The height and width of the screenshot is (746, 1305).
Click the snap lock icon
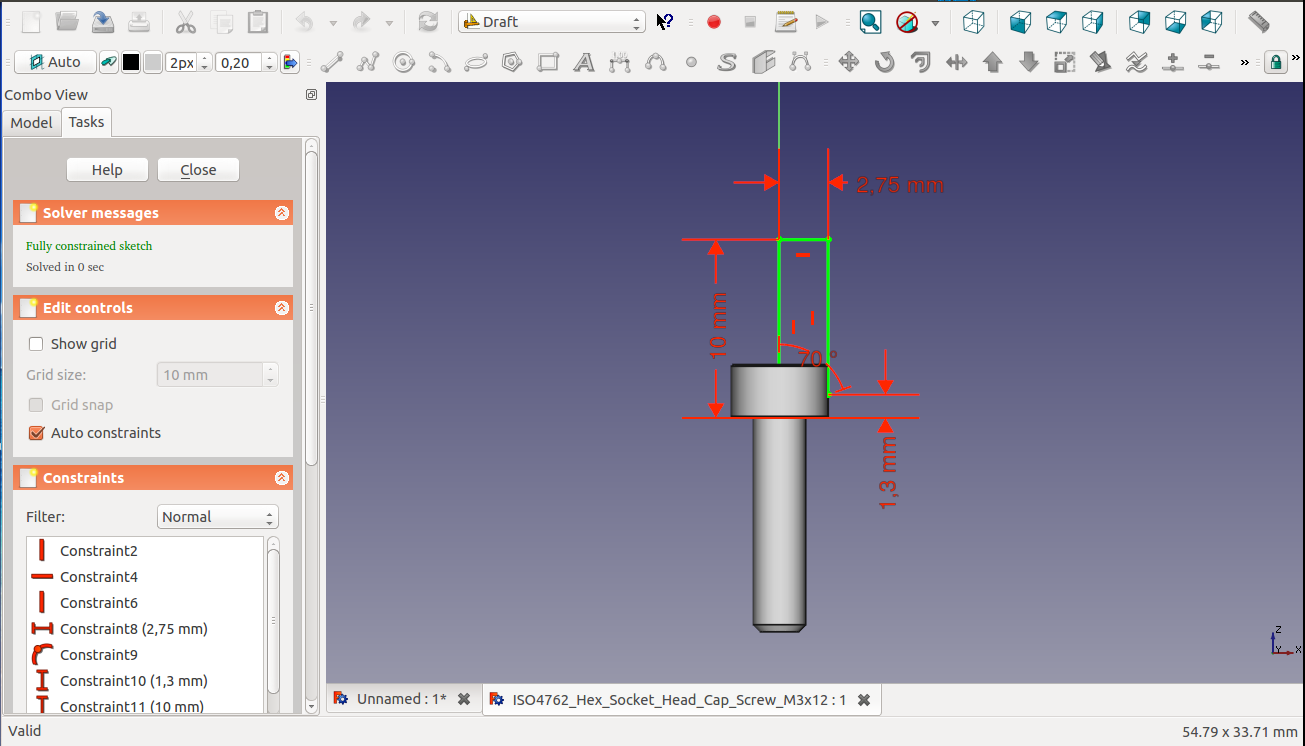(1275, 63)
